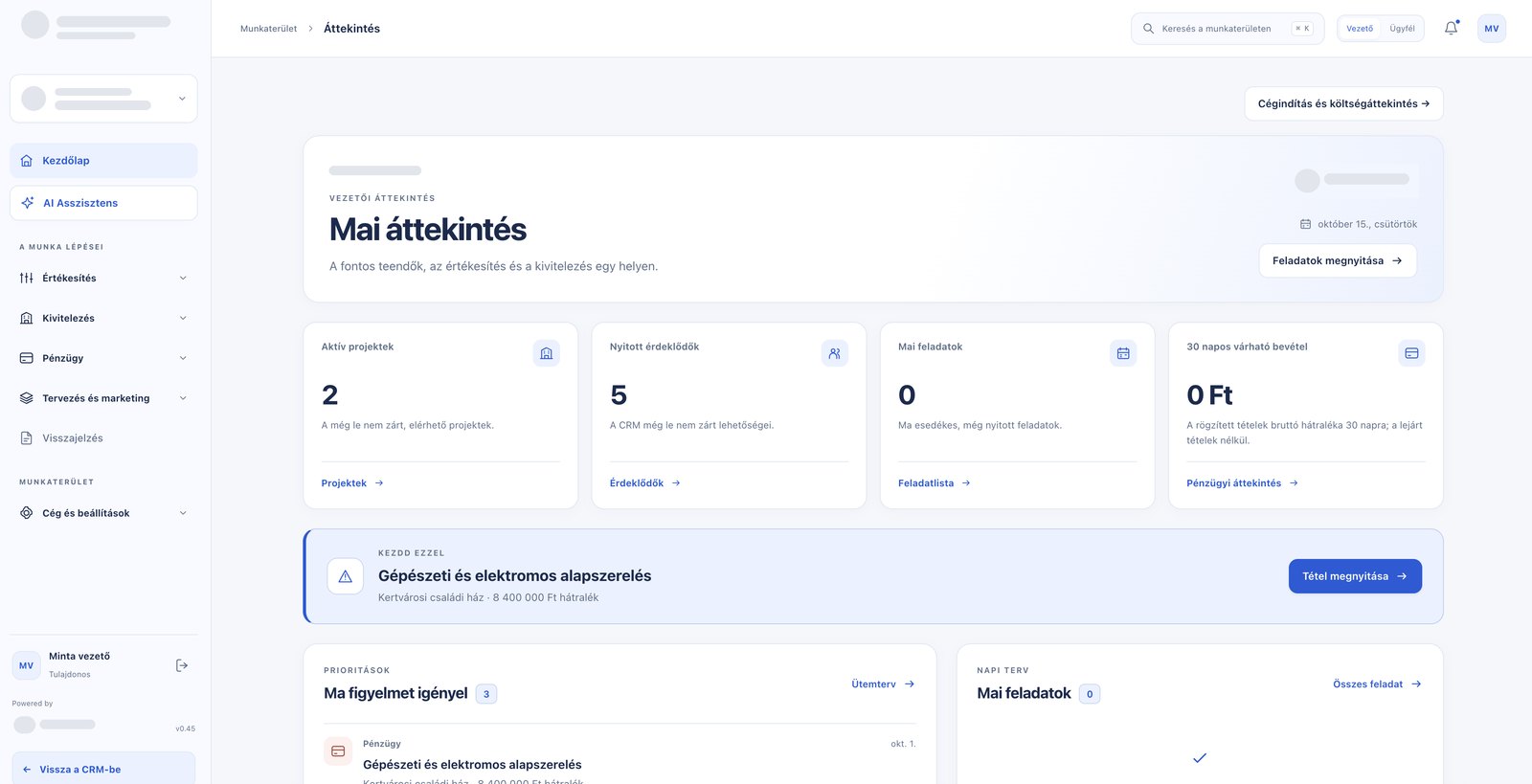Viewport: 1532px width, 784px height.
Task: Open Cégindítás és költségáttekintés
Action: pos(1343,103)
